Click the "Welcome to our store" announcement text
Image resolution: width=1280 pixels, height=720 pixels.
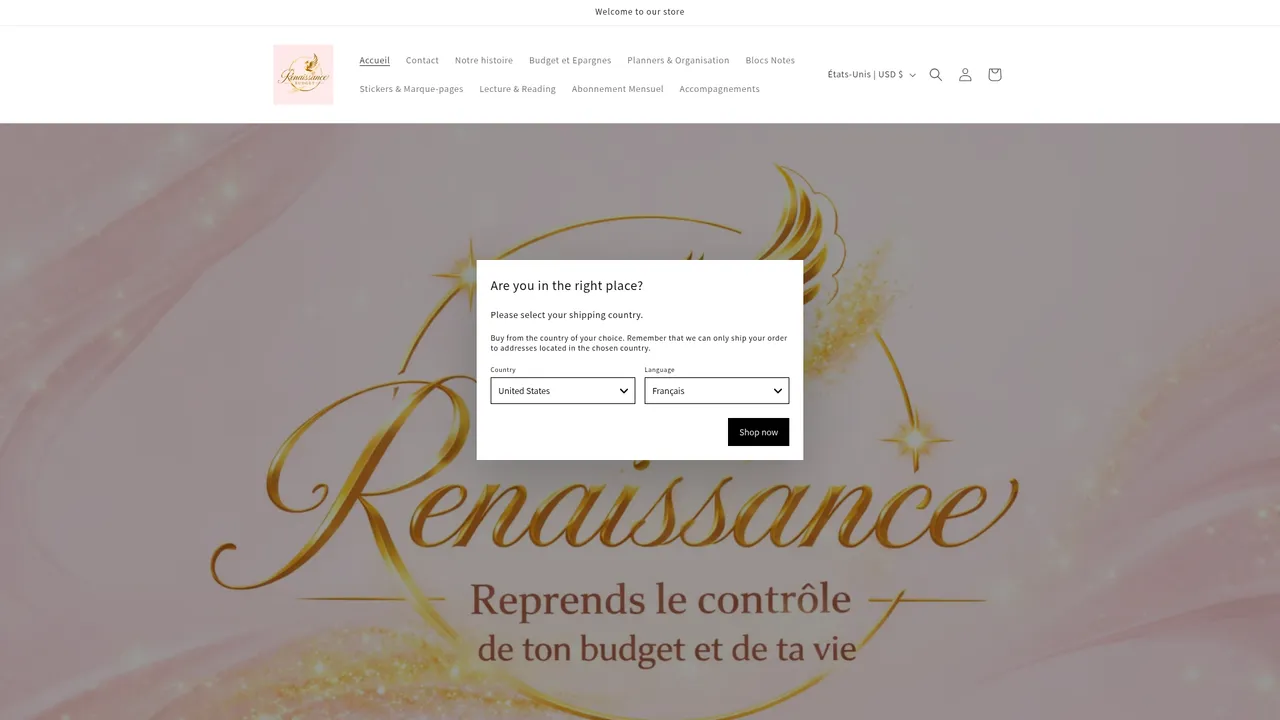640,12
